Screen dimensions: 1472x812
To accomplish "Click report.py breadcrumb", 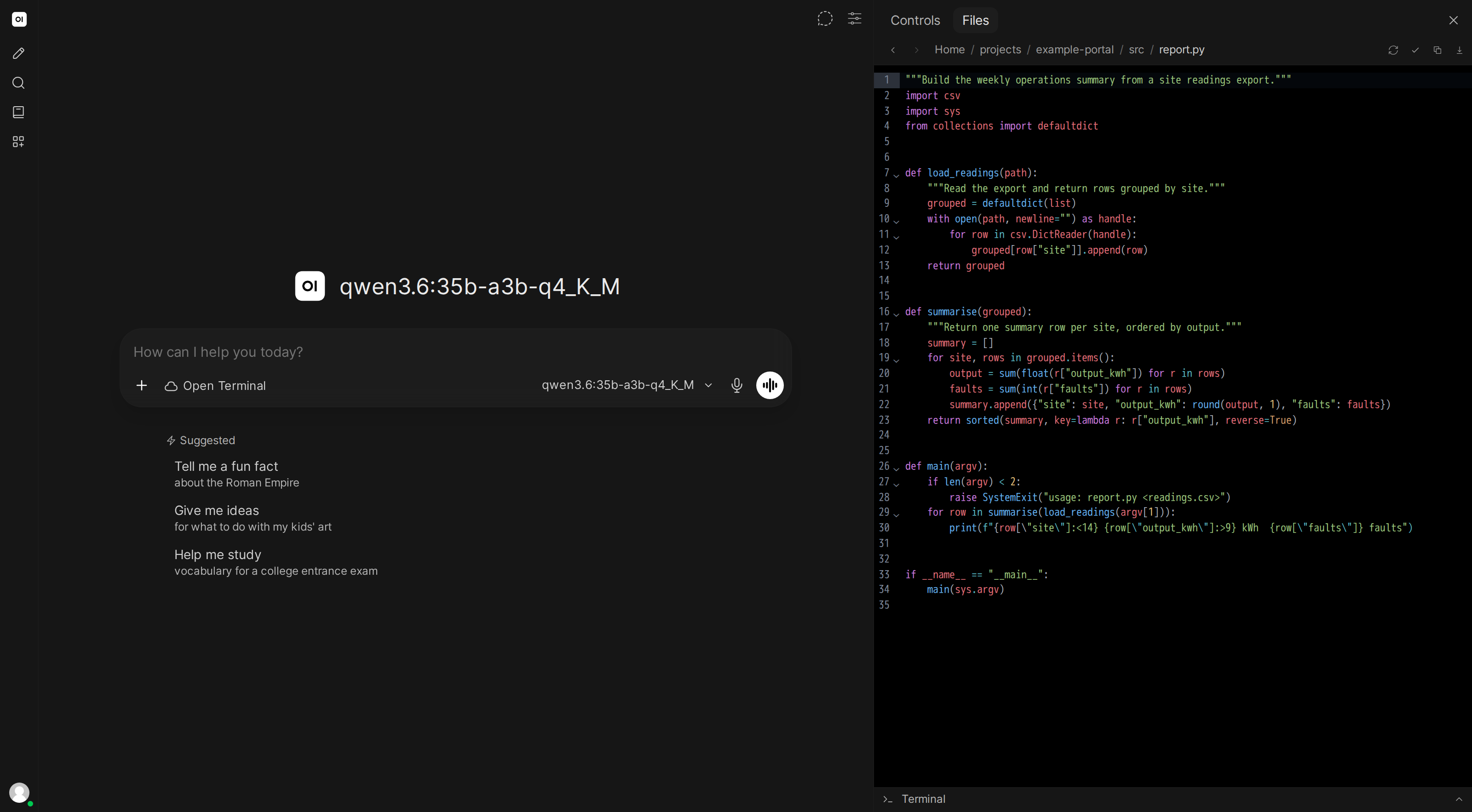I will coord(1181,50).
